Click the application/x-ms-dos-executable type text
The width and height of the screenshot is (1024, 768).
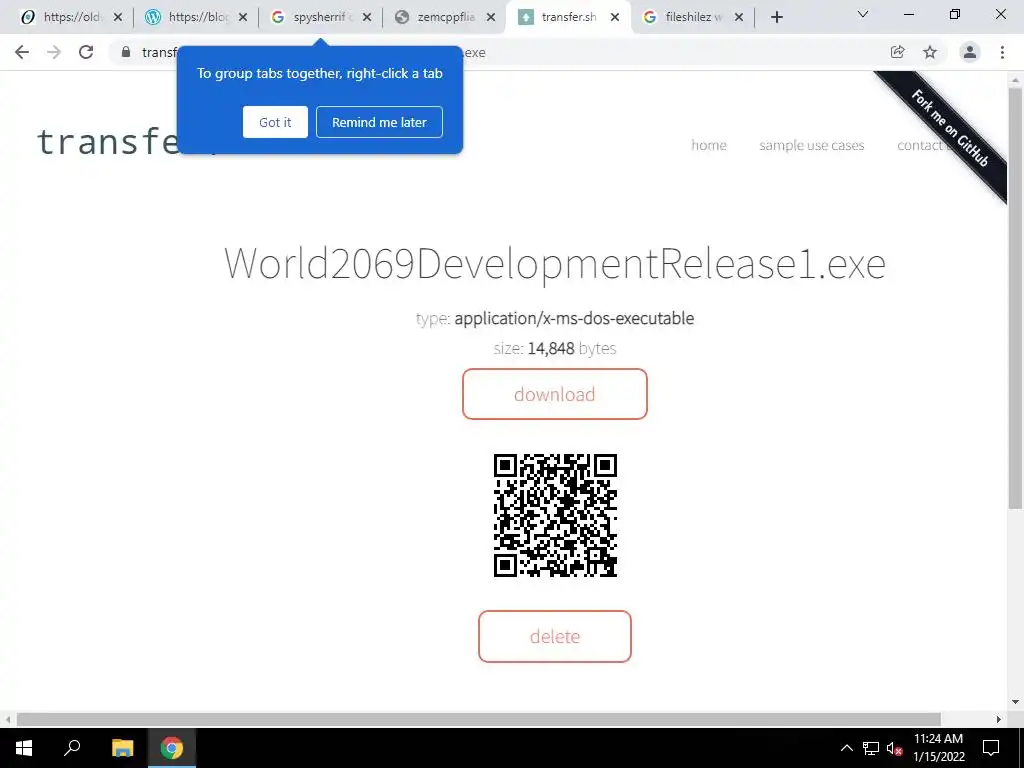click(574, 319)
